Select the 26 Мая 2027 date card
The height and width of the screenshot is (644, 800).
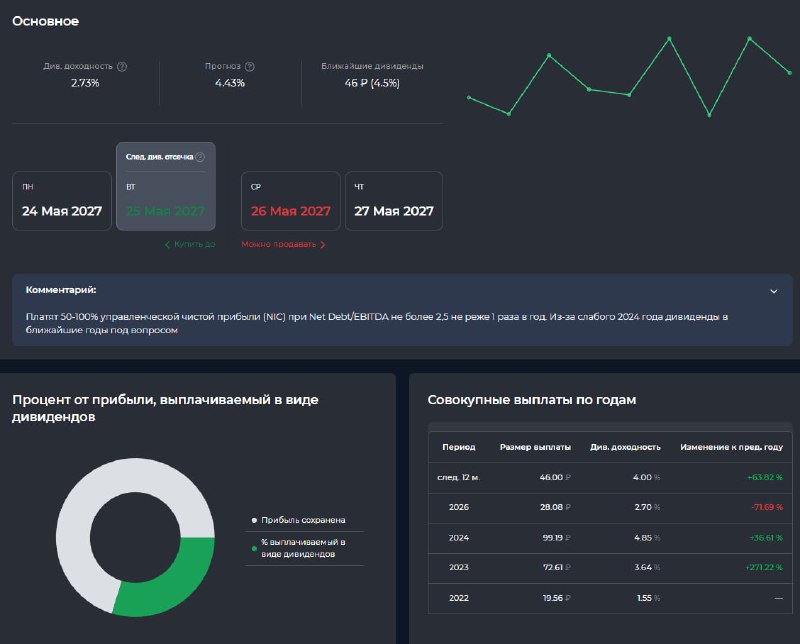290,201
